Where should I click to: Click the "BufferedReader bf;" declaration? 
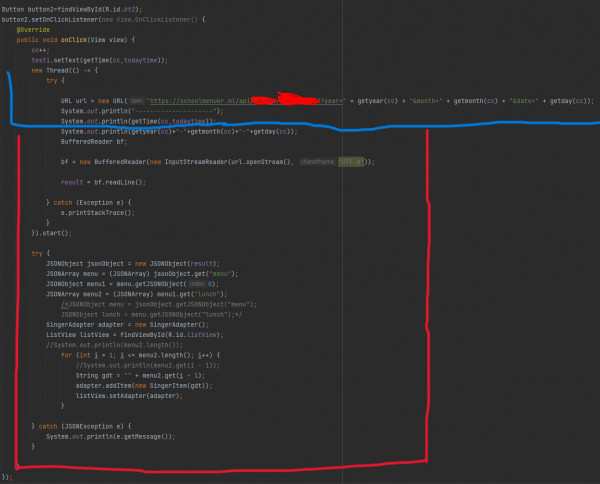point(94,142)
